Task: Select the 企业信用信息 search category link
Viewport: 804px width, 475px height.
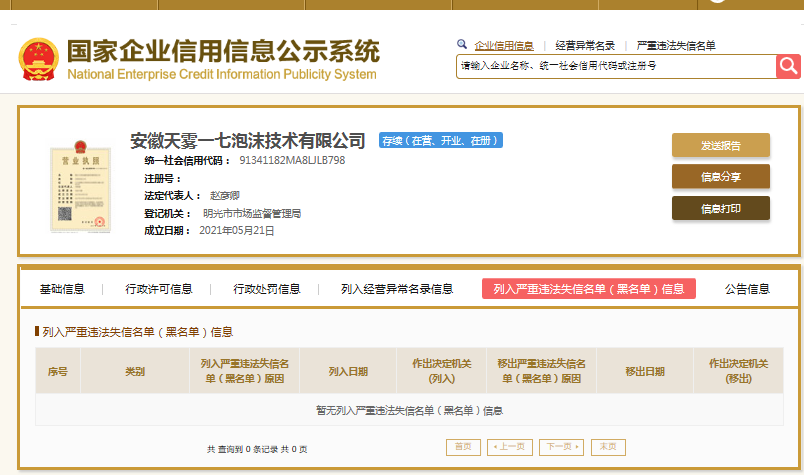Action: point(504,46)
